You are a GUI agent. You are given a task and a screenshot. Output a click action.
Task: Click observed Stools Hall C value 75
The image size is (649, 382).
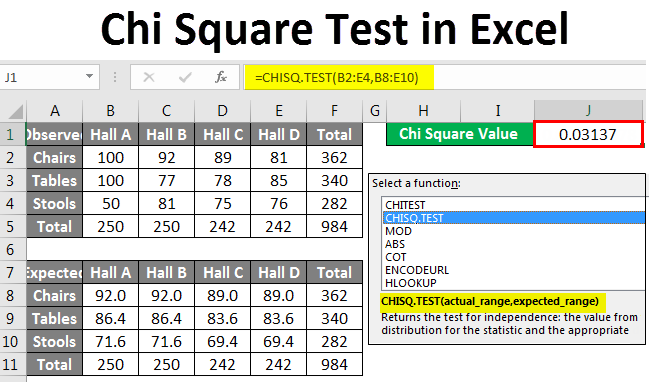pyautogui.click(x=222, y=204)
